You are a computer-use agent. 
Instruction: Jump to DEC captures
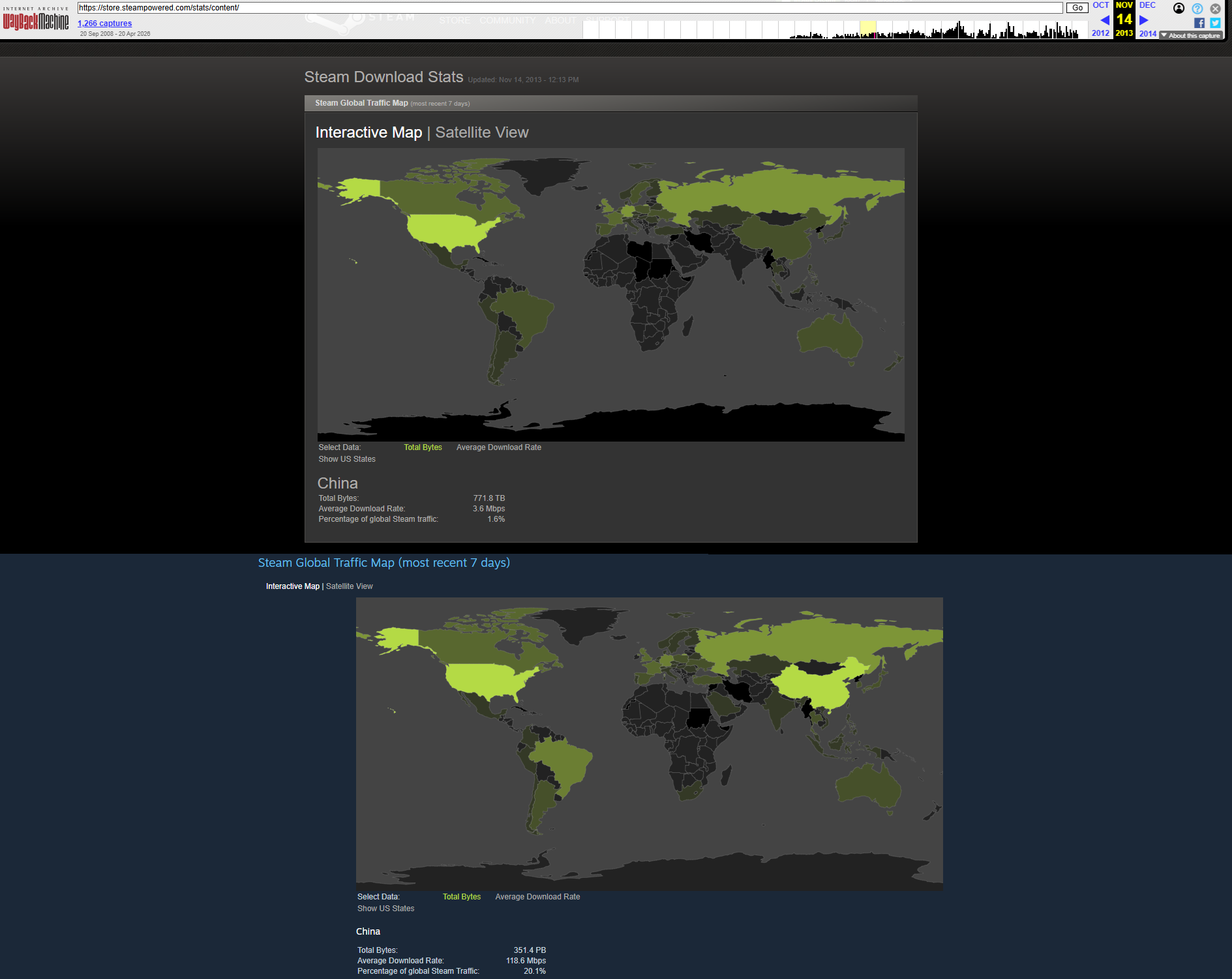click(1147, 5)
